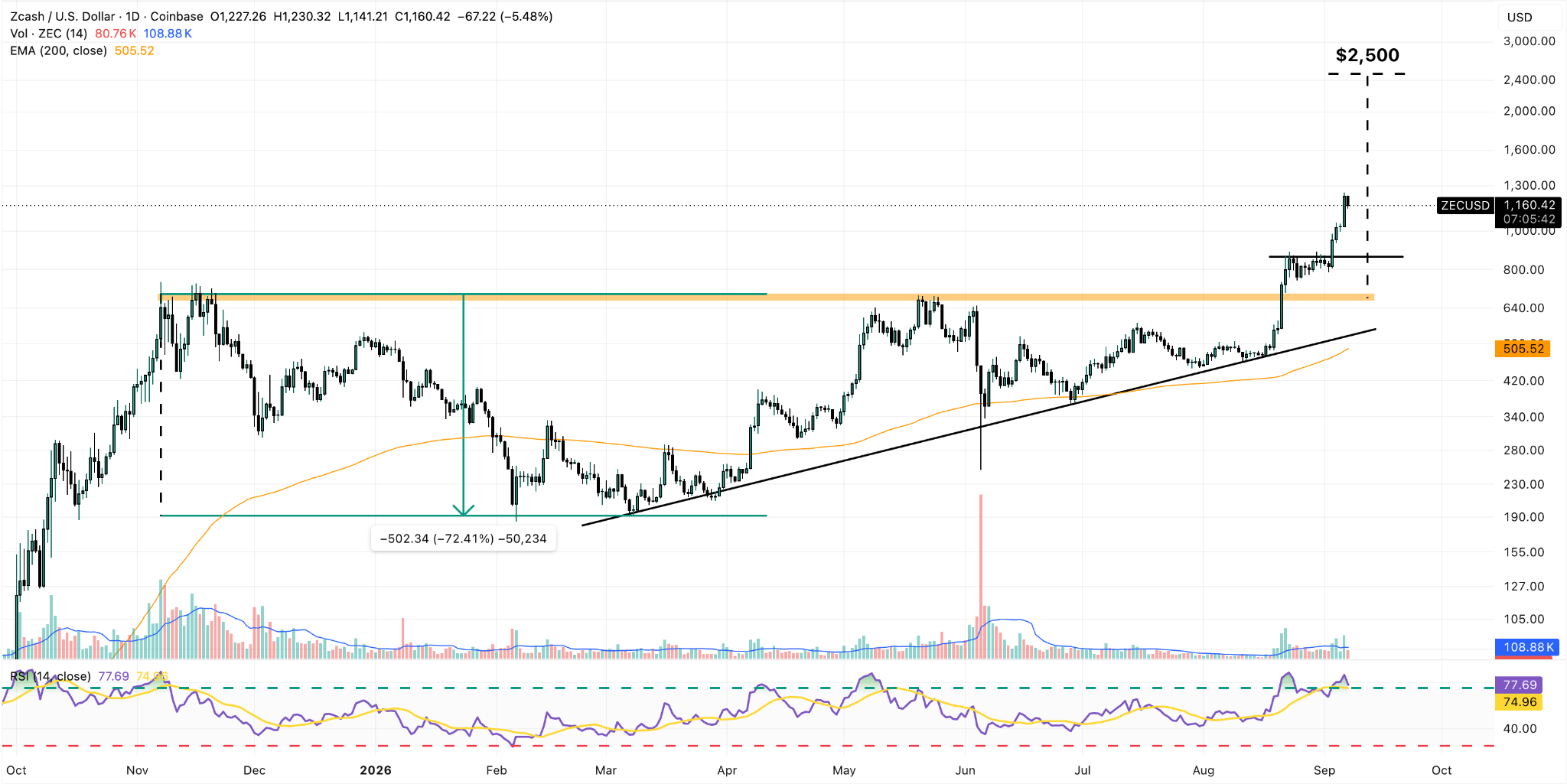1567x784 pixels.
Task: Click the green measurement arrow head
Action: [x=464, y=509]
